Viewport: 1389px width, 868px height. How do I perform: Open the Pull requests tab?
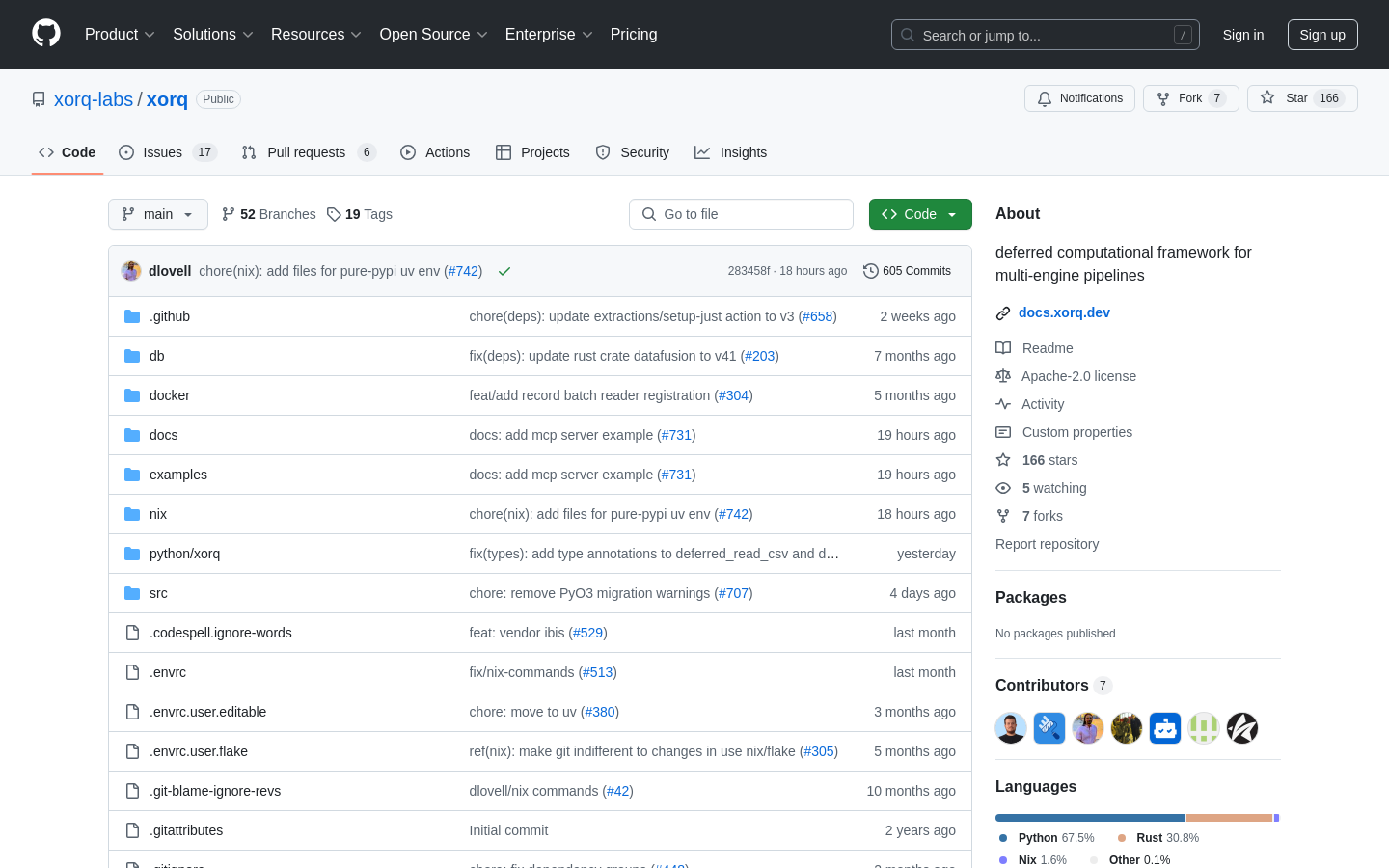click(308, 152)
